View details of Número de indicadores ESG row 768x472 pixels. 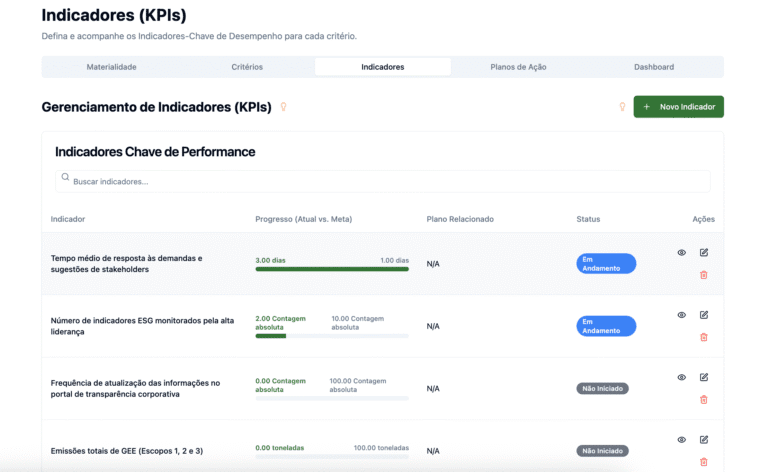tap(682, 315)
